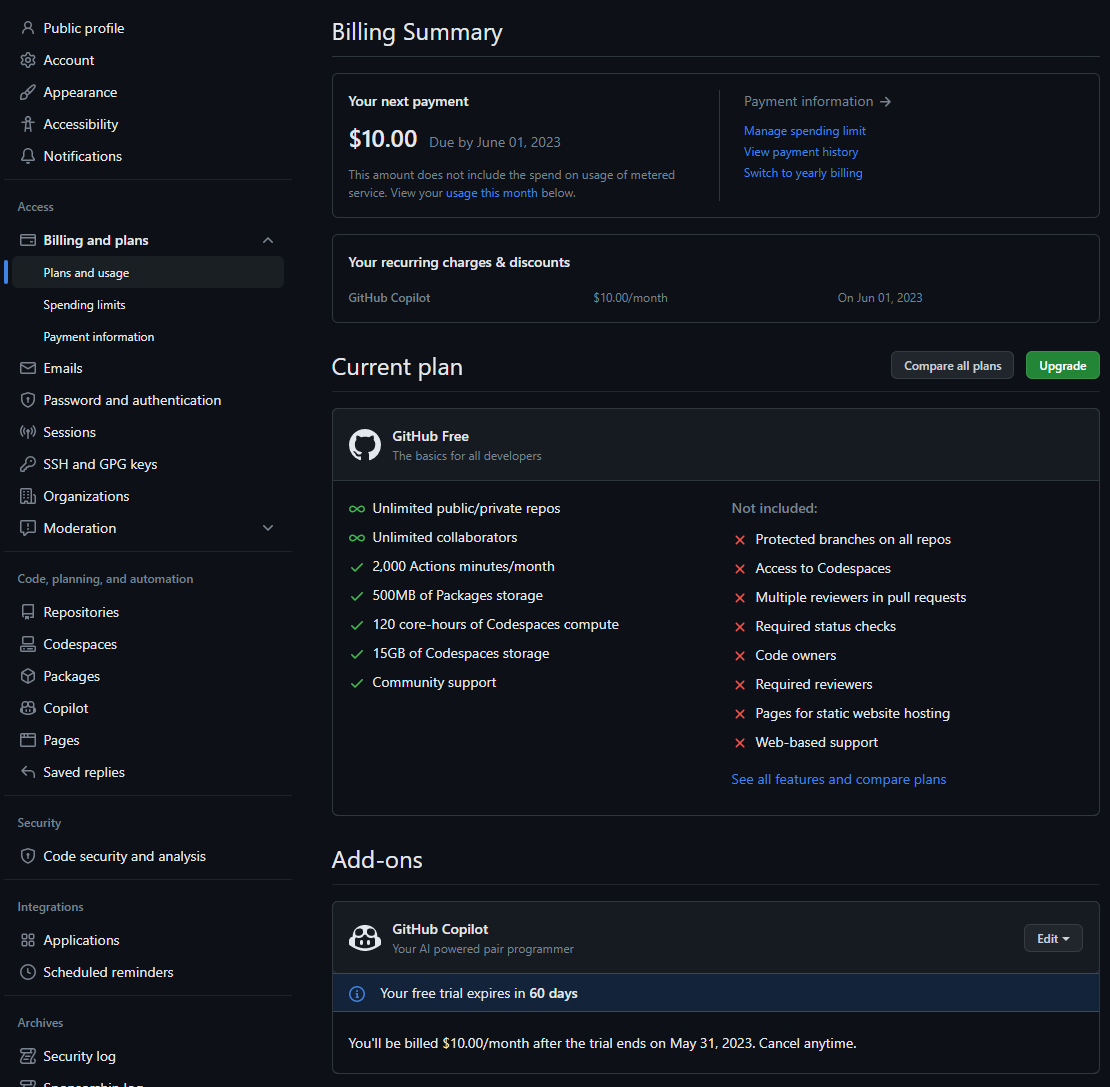Follow the usage this month link
The width and height of the screenshot is (1110, 1087).
pos(491,192)
